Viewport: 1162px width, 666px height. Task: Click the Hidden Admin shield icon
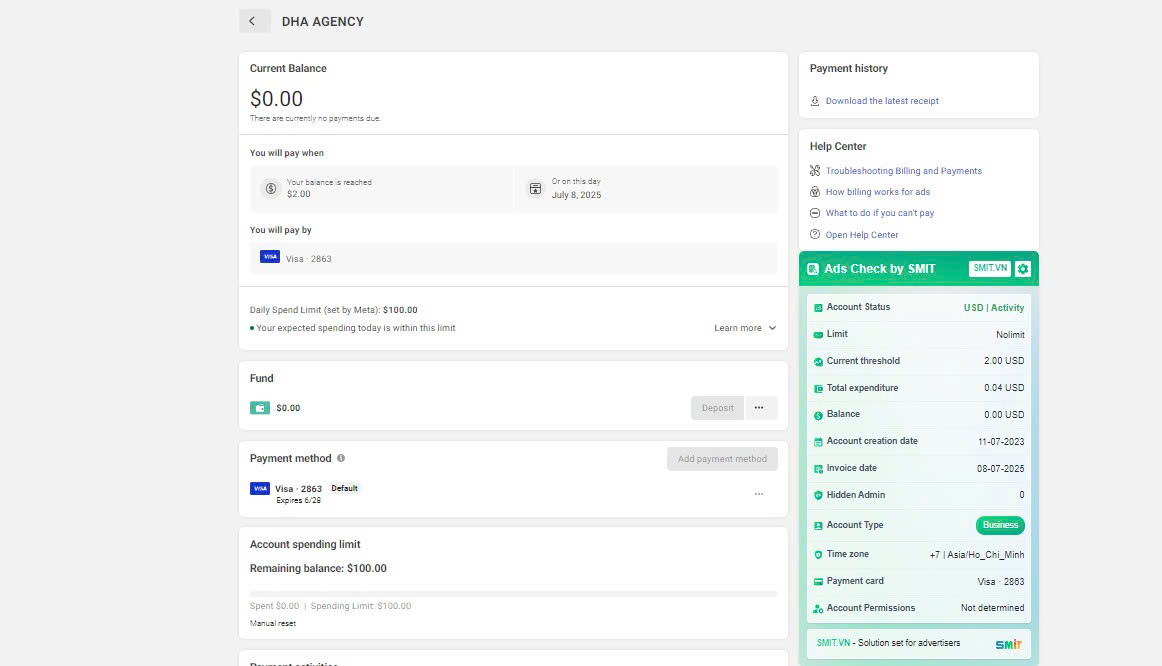[x=818, y=496]
